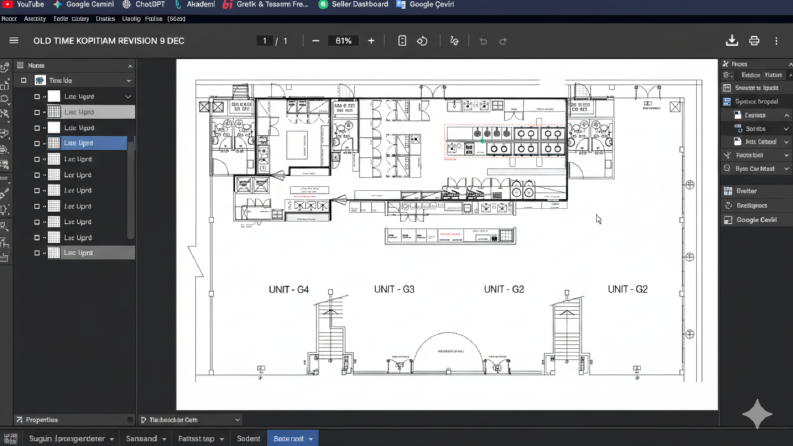This screenshot has height=446, width=793.
Task: Click the page number input field
Action: (x=265, y=41)
